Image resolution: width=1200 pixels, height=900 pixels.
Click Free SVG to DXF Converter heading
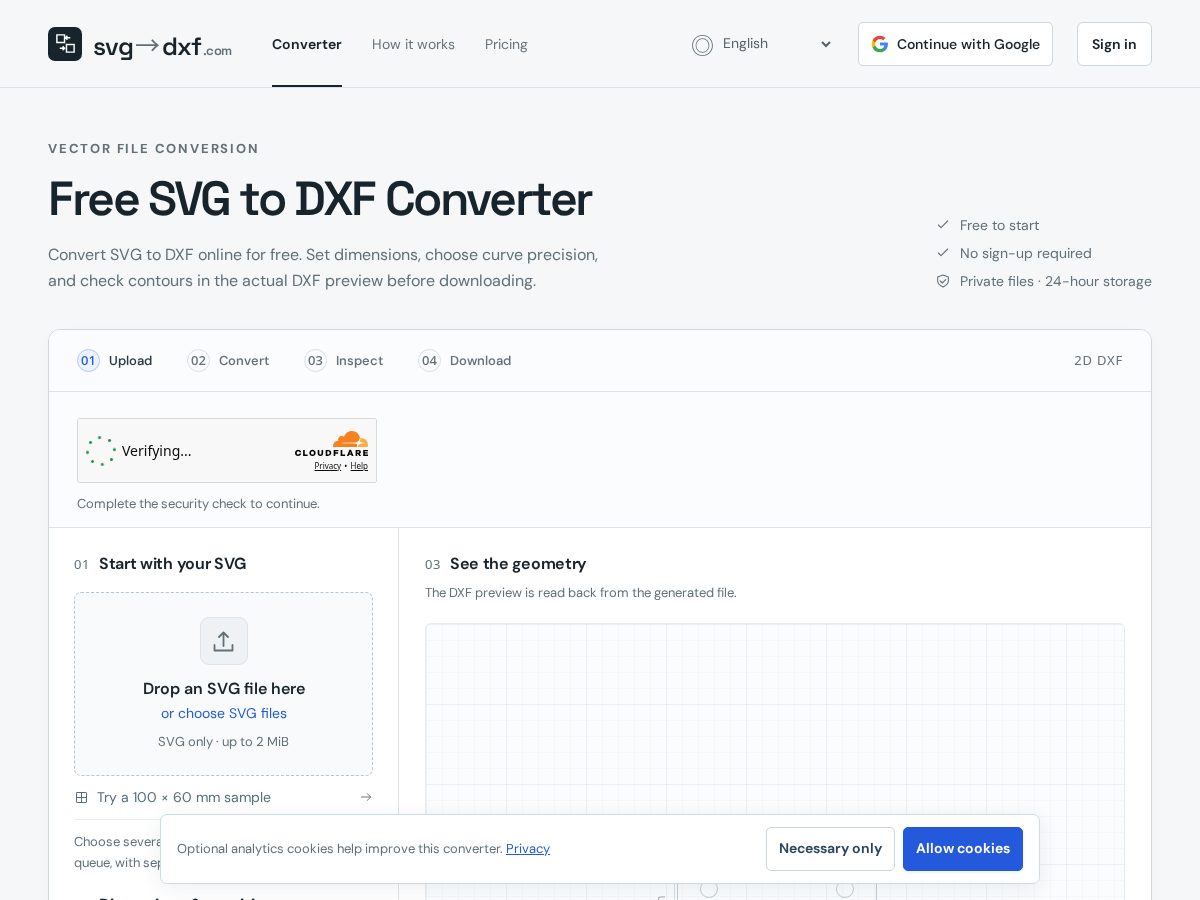(x=320, y=199)
